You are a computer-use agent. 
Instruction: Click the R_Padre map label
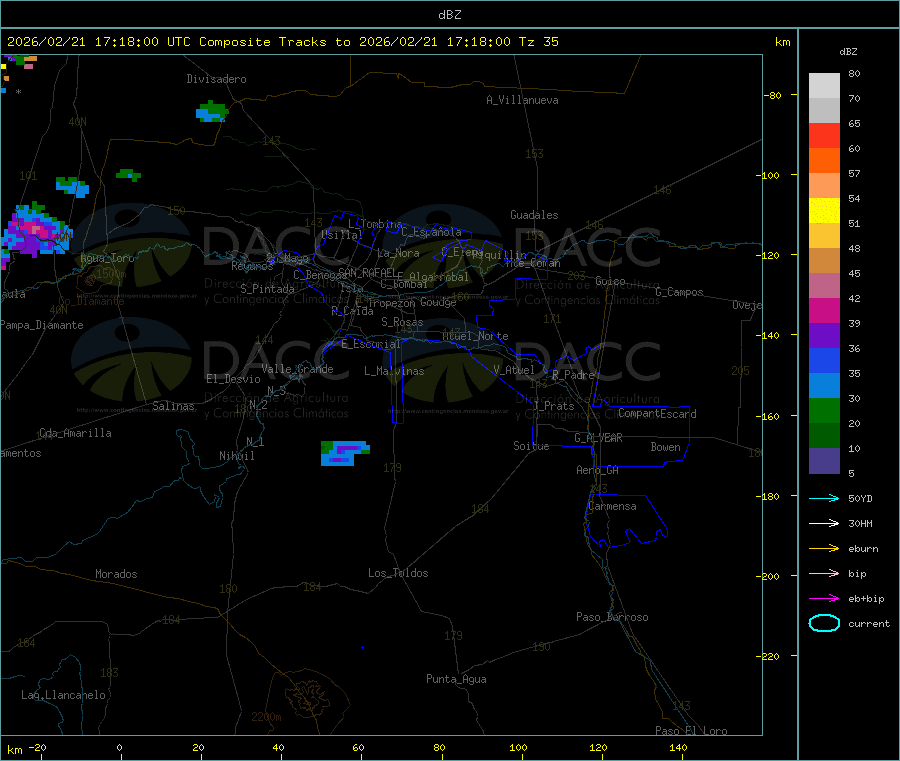573,375
